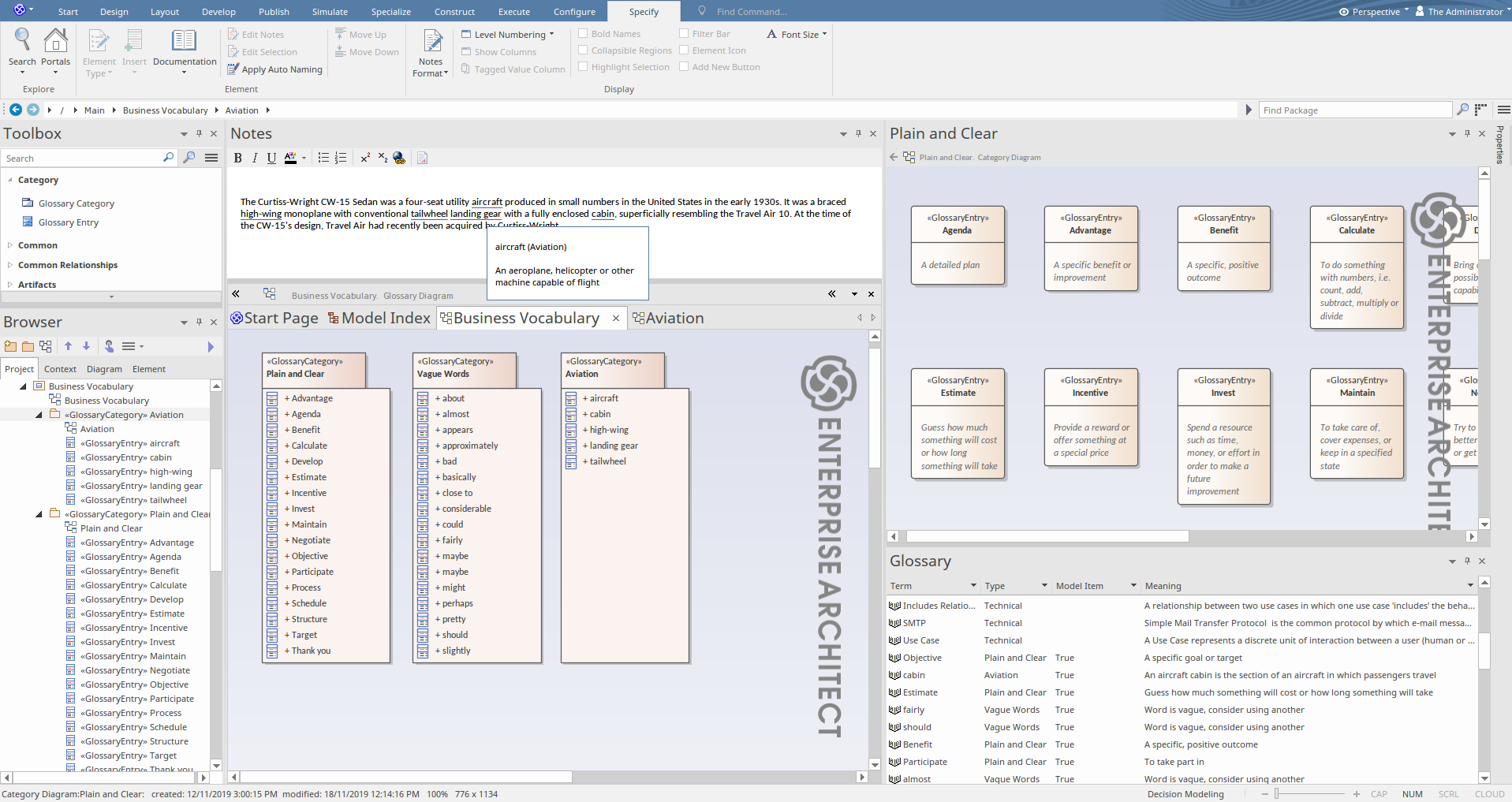Image resolution: width=1512 pixels, height=802 pixels.
Task: Click the Bold button in Notes toolbar
Action: coord(238,159)
